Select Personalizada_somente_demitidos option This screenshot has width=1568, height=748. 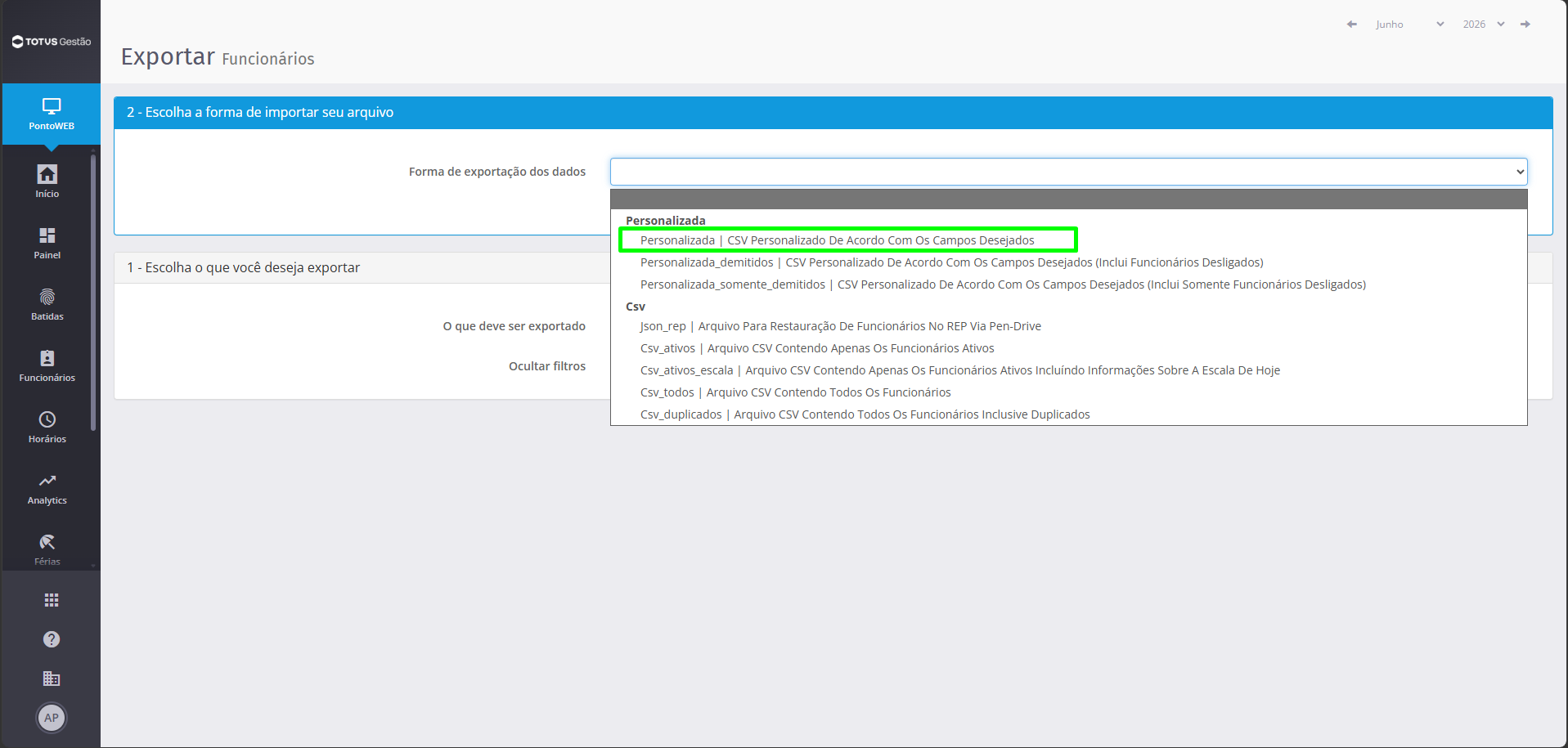pyautogui.click(x=1069, y=284)
